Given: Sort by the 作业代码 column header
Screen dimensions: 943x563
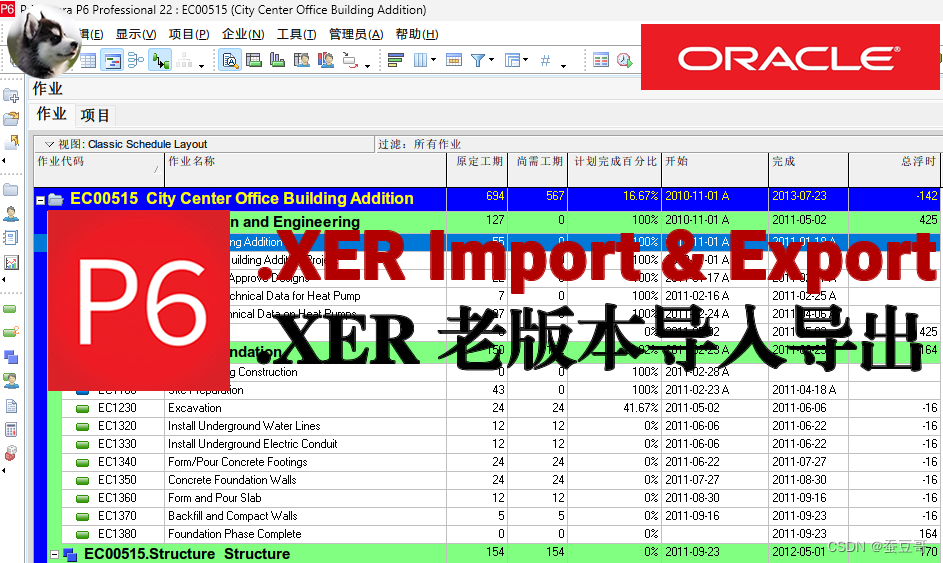Looking at the screenshot, I should point(99,170).
